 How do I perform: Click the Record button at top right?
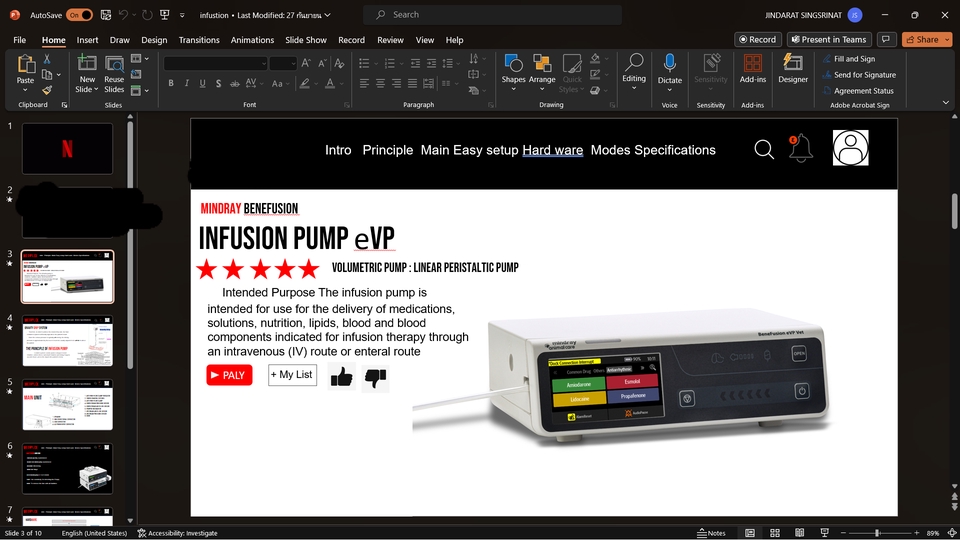[x=758, y=39]
